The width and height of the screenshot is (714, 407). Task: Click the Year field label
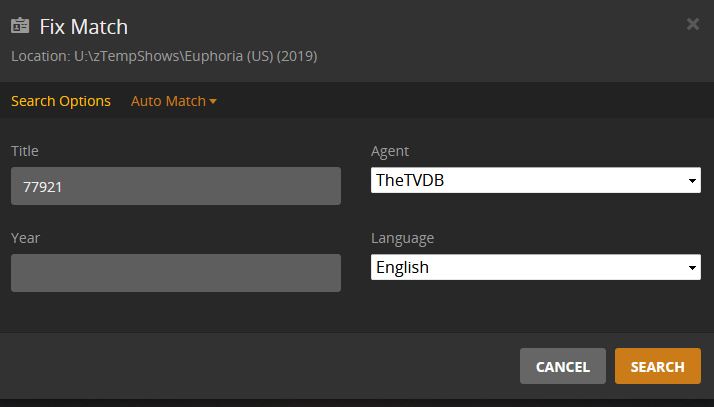point(25,238)
